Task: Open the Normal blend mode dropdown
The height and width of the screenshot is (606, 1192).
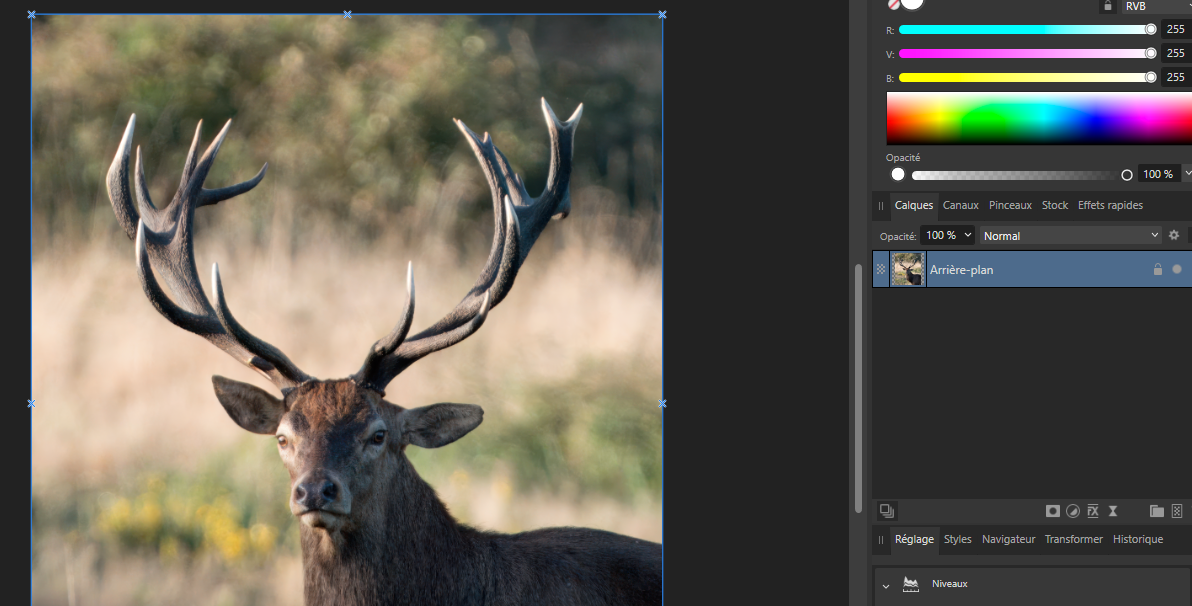Action: pyautogui.click(x=1070, y=236)
